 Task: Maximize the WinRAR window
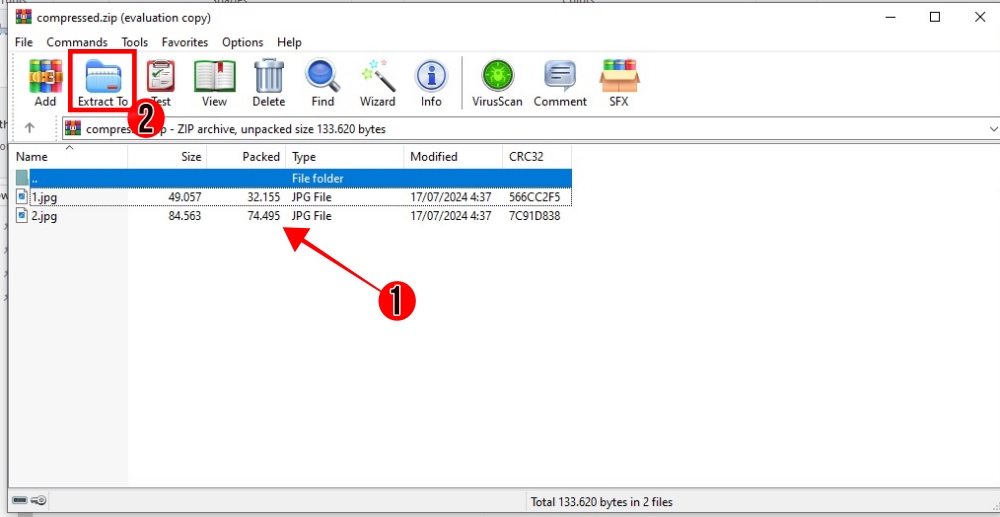click(935, 17)
